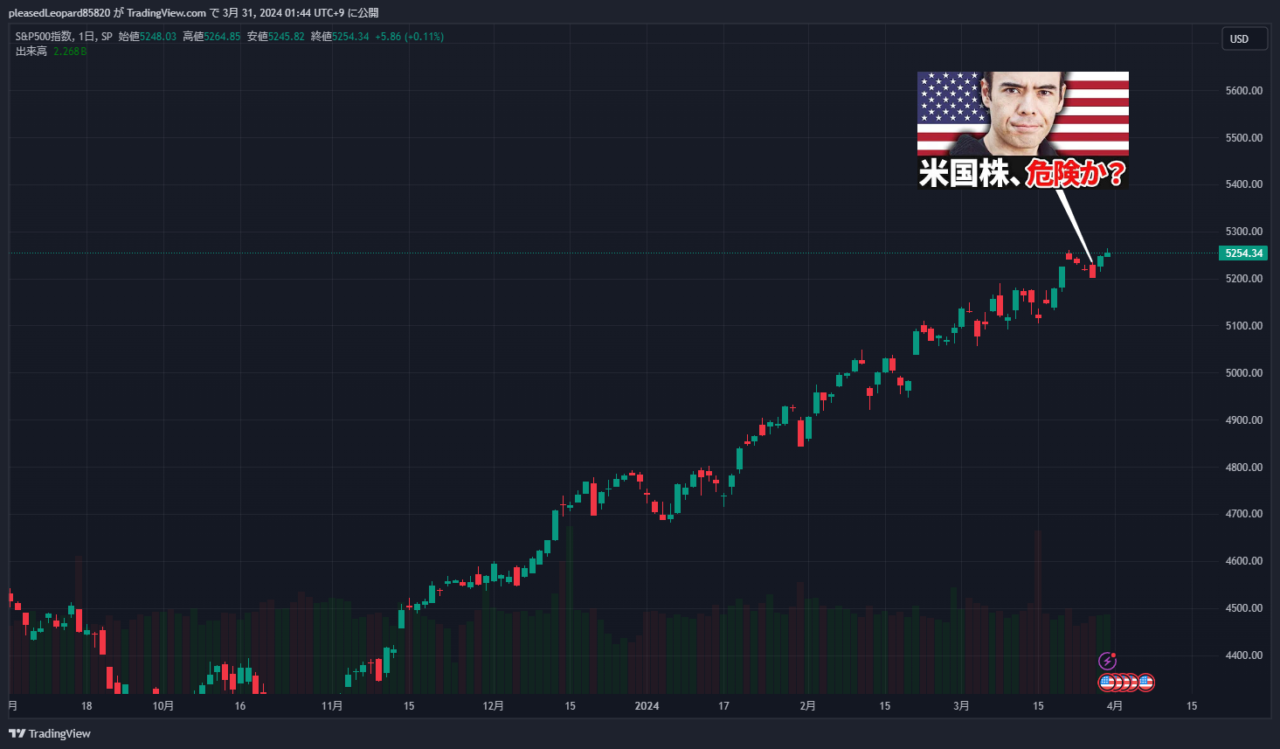The width and height of the screenshot is (1280, 749).
Task: Click the 4400.00 price scale label
Action: pos(1243,654)
